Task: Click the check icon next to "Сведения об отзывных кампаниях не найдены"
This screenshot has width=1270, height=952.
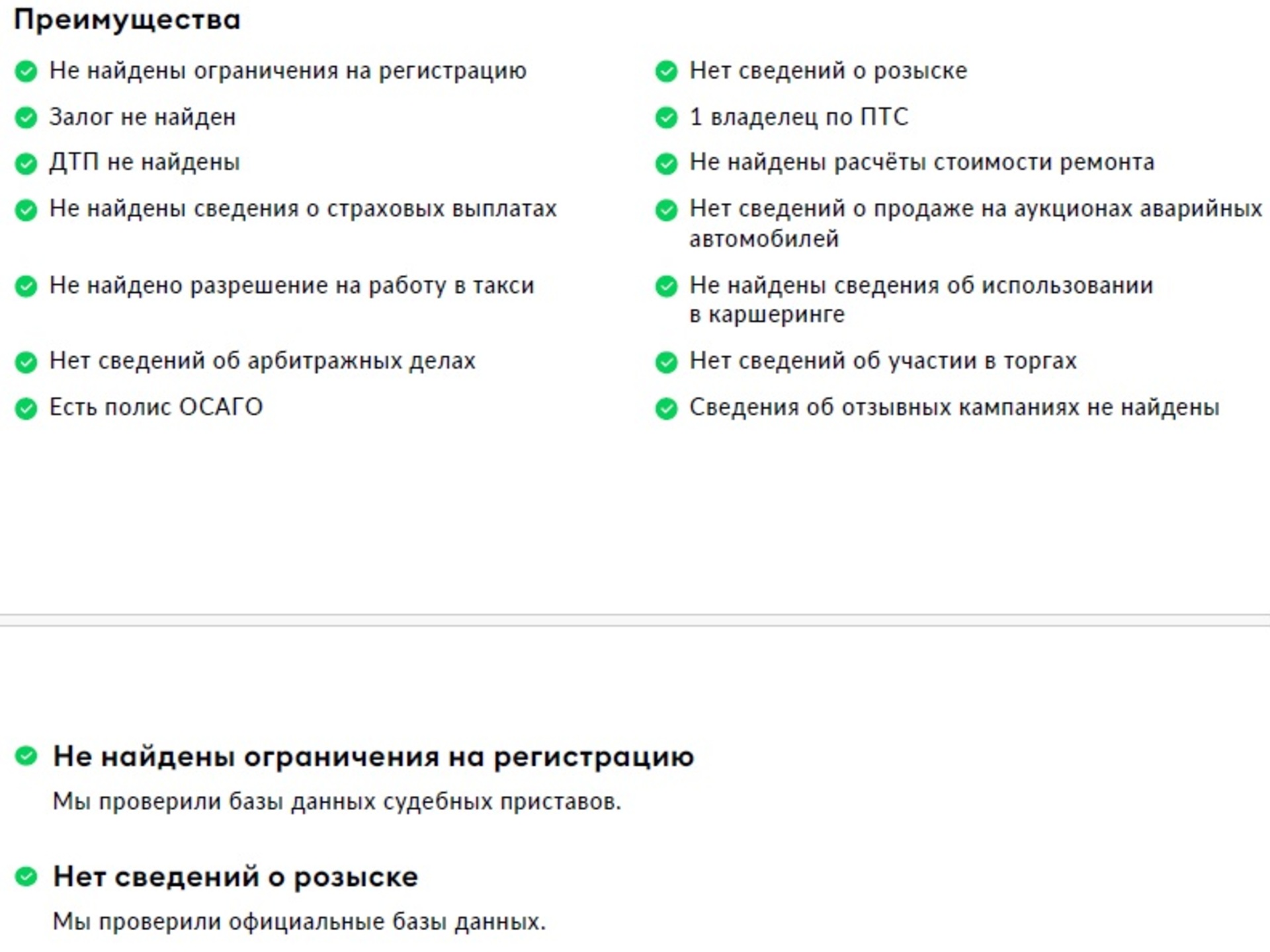Action: pyautogui.click(x=666, y=409)
